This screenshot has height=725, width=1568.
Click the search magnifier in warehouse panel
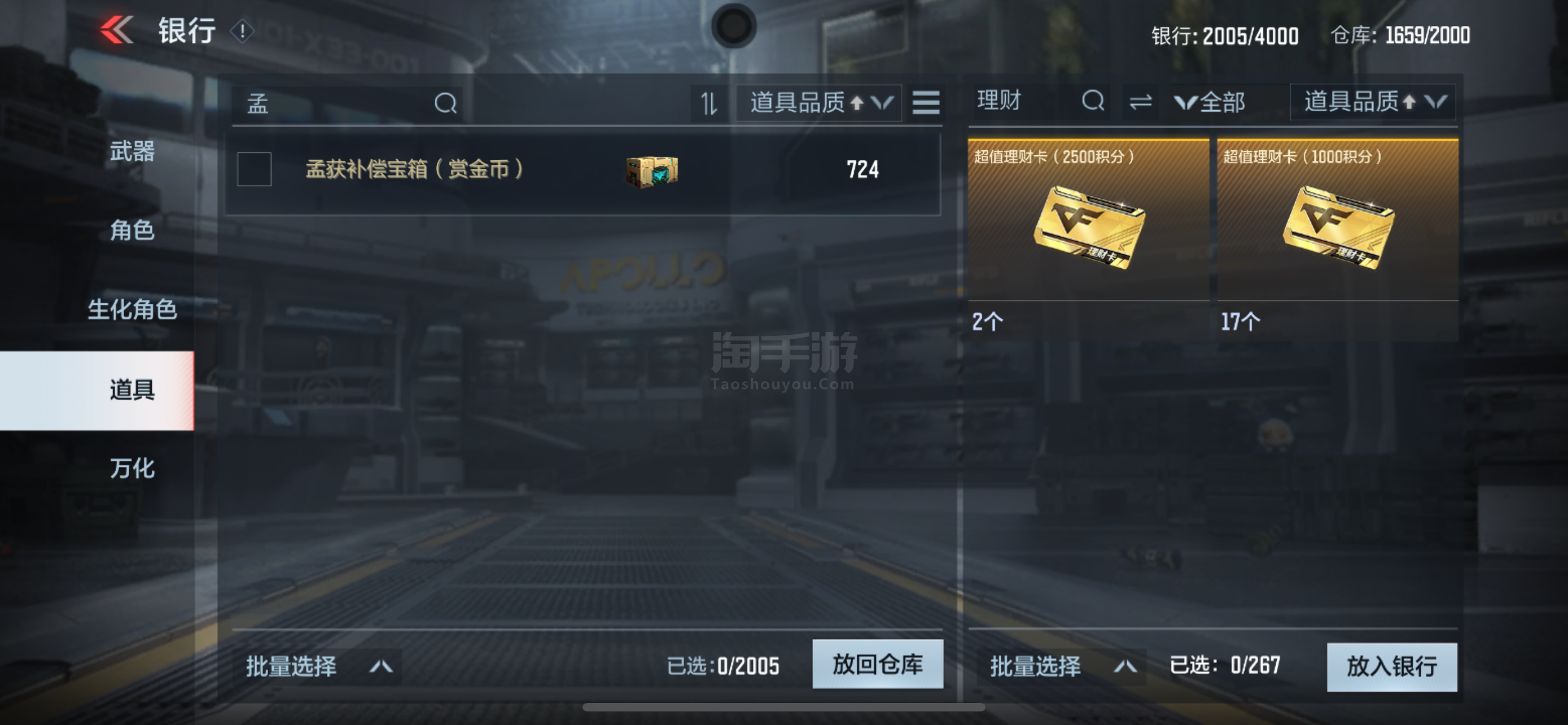[x=1093, y=101]
